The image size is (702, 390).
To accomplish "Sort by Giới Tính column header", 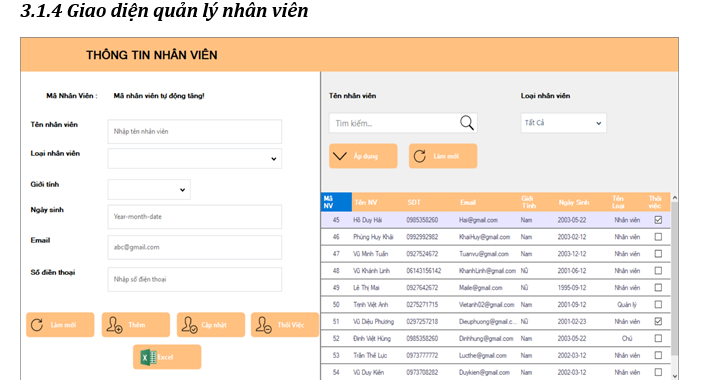I will 536,202.
